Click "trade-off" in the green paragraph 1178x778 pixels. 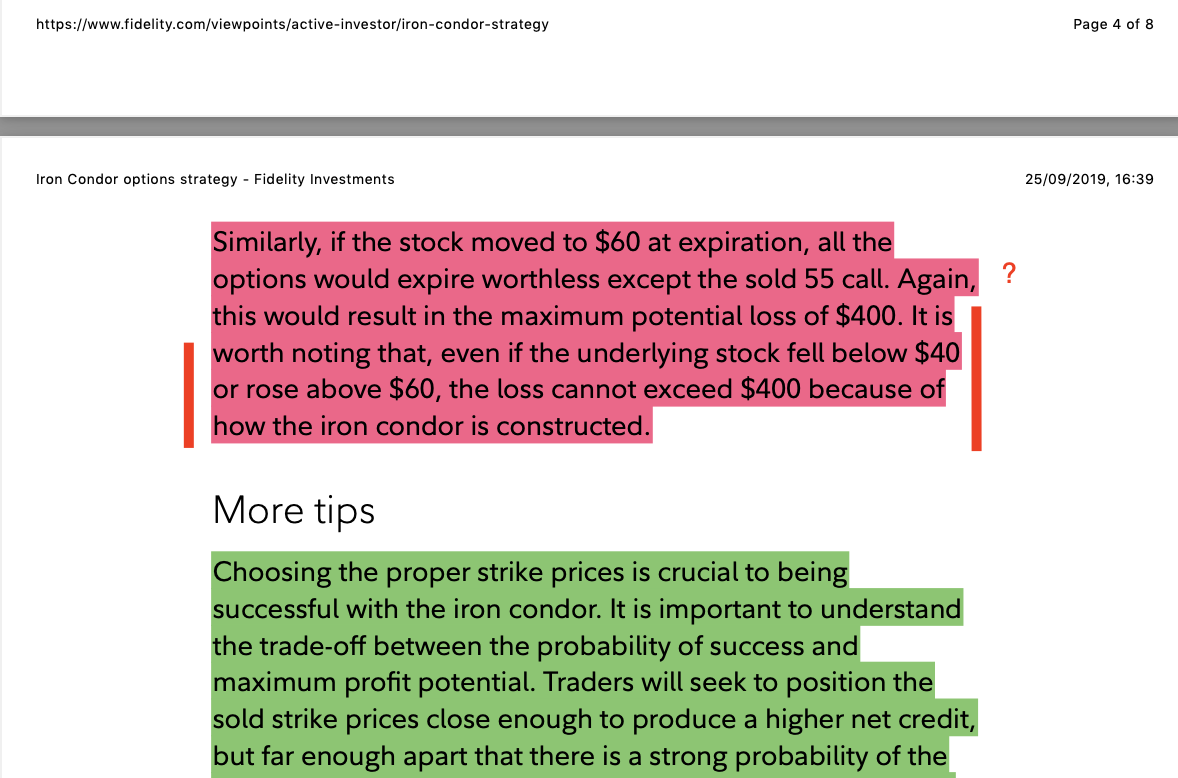point(311,647)
